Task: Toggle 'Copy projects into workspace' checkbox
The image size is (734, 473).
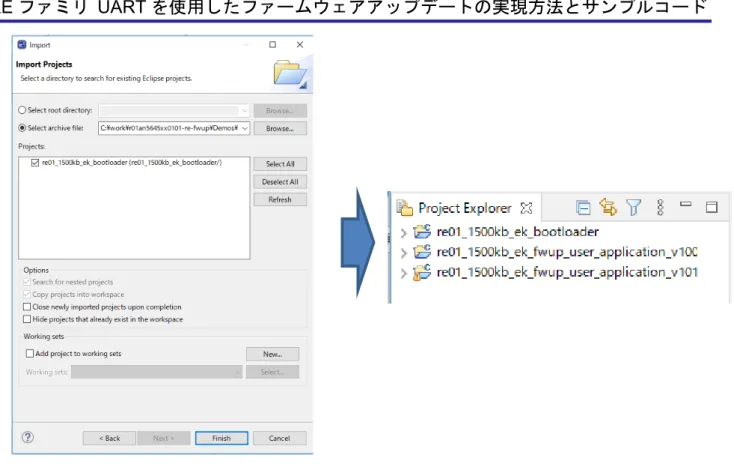Action: [x=27, y=294]
